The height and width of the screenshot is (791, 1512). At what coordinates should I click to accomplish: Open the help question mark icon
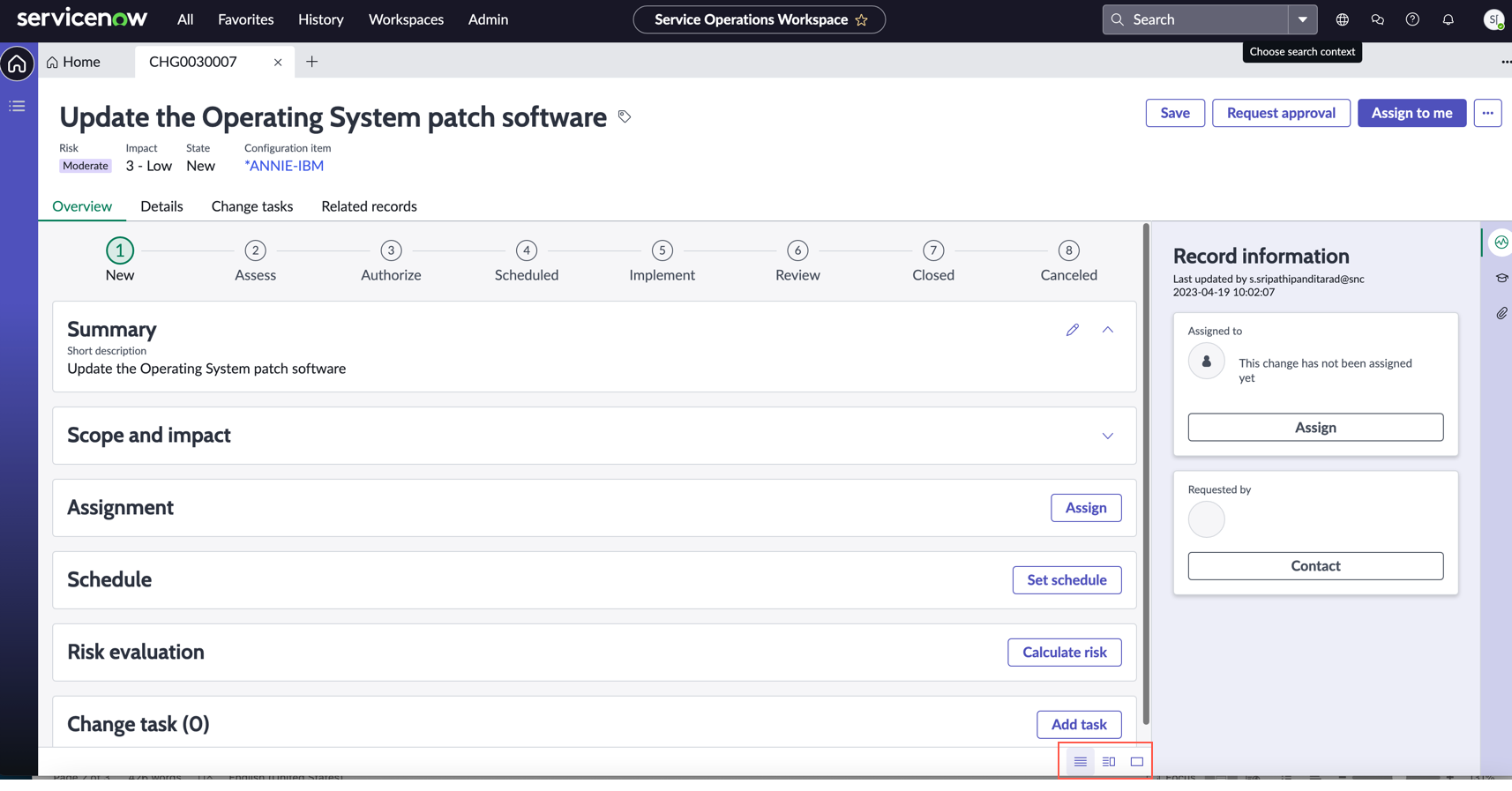point(1413,19)
